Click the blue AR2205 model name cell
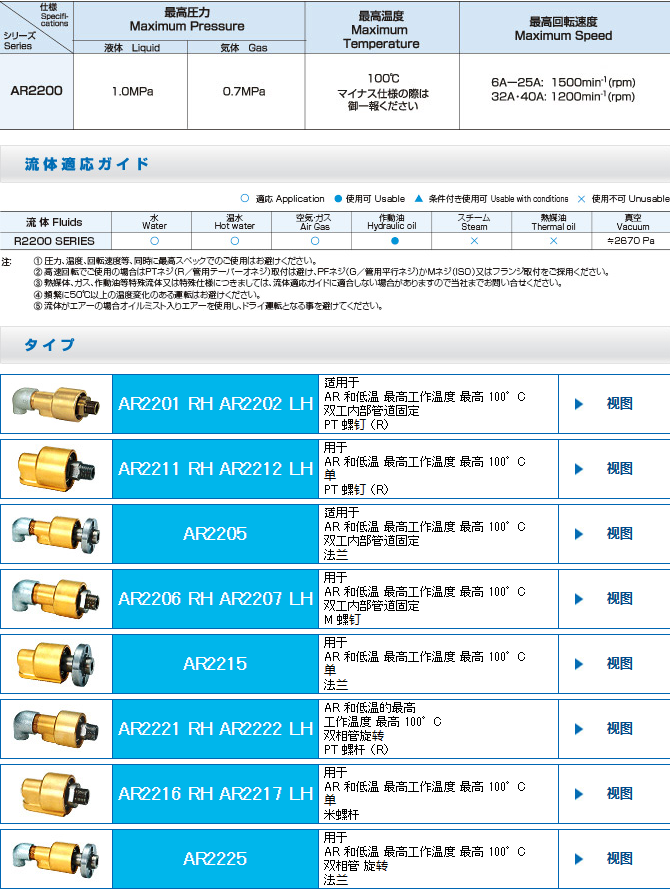 pos(215,534)
